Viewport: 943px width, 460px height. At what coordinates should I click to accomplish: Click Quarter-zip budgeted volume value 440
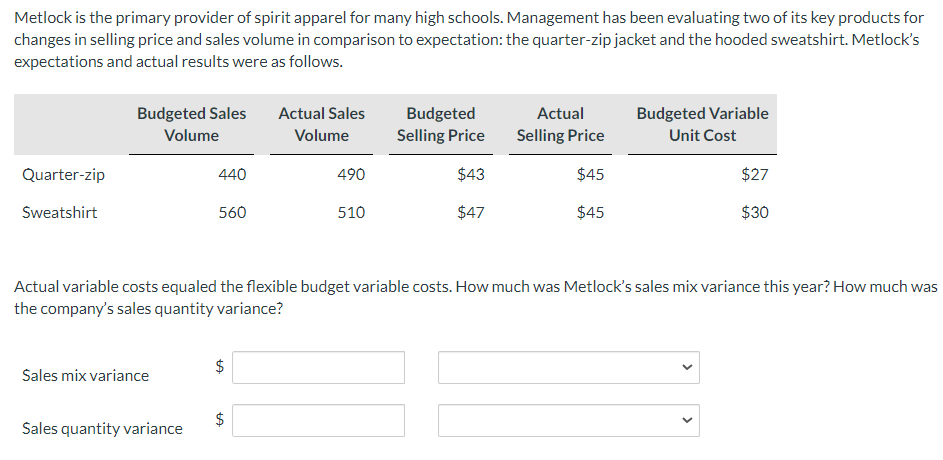pyautogui.click(x=232, y=175)
